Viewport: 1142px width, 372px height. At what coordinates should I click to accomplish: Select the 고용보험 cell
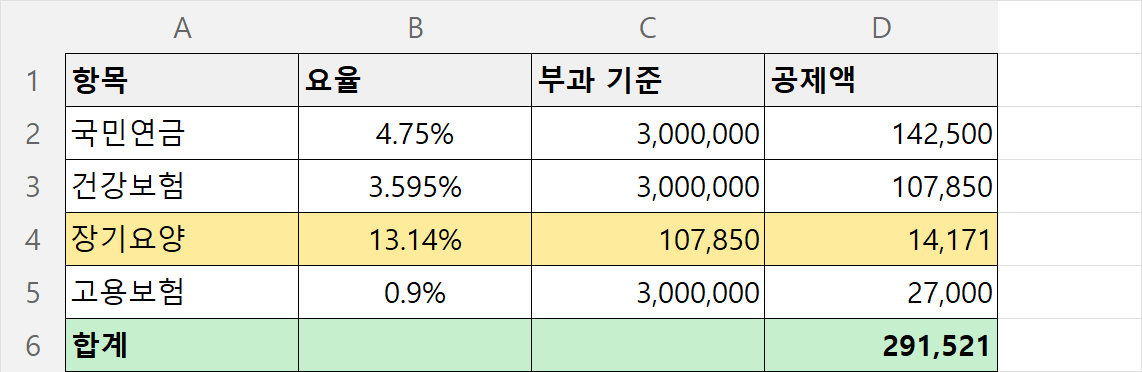point(182,293)
